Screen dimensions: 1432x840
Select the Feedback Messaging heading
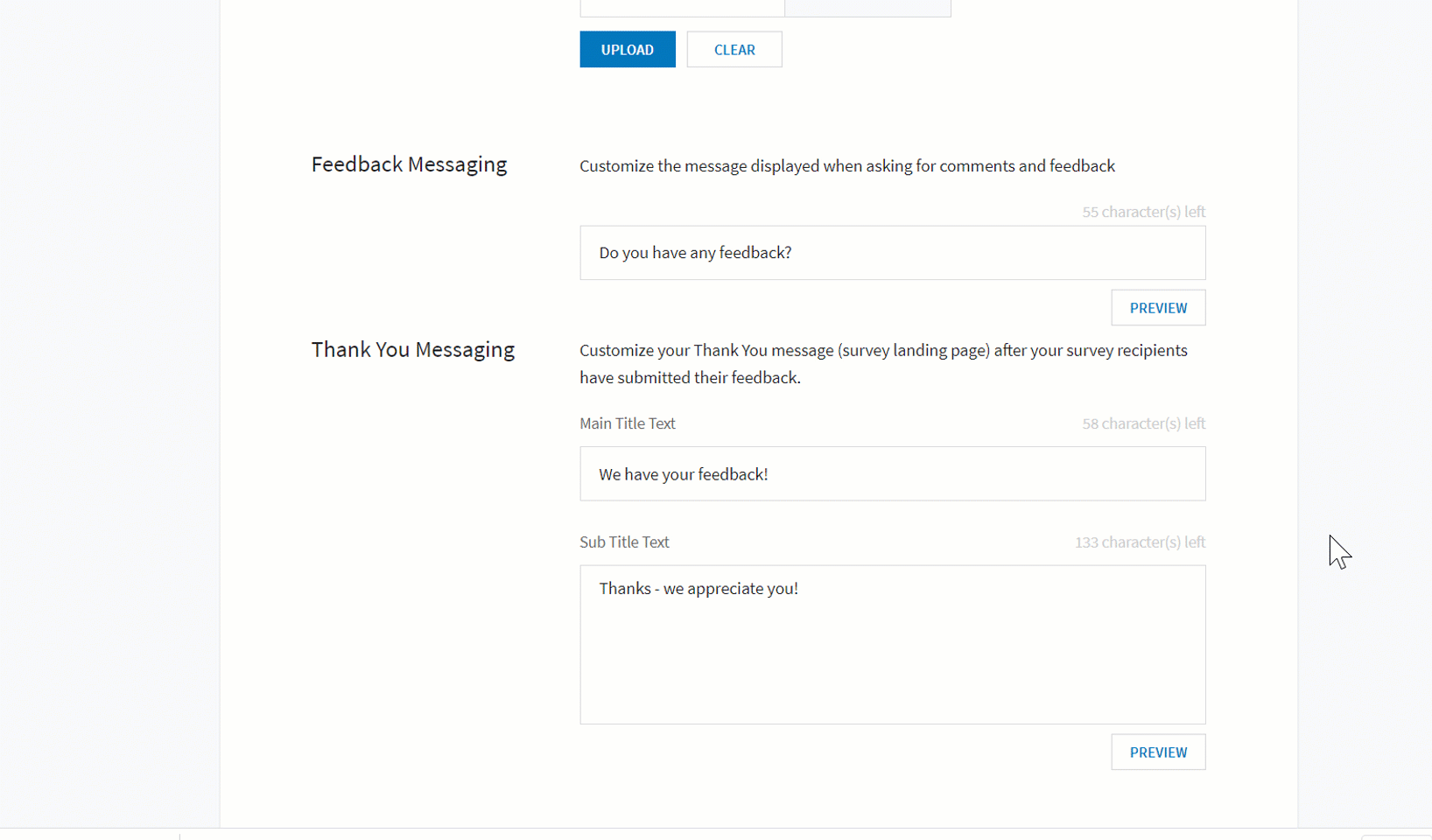point(409,164)
